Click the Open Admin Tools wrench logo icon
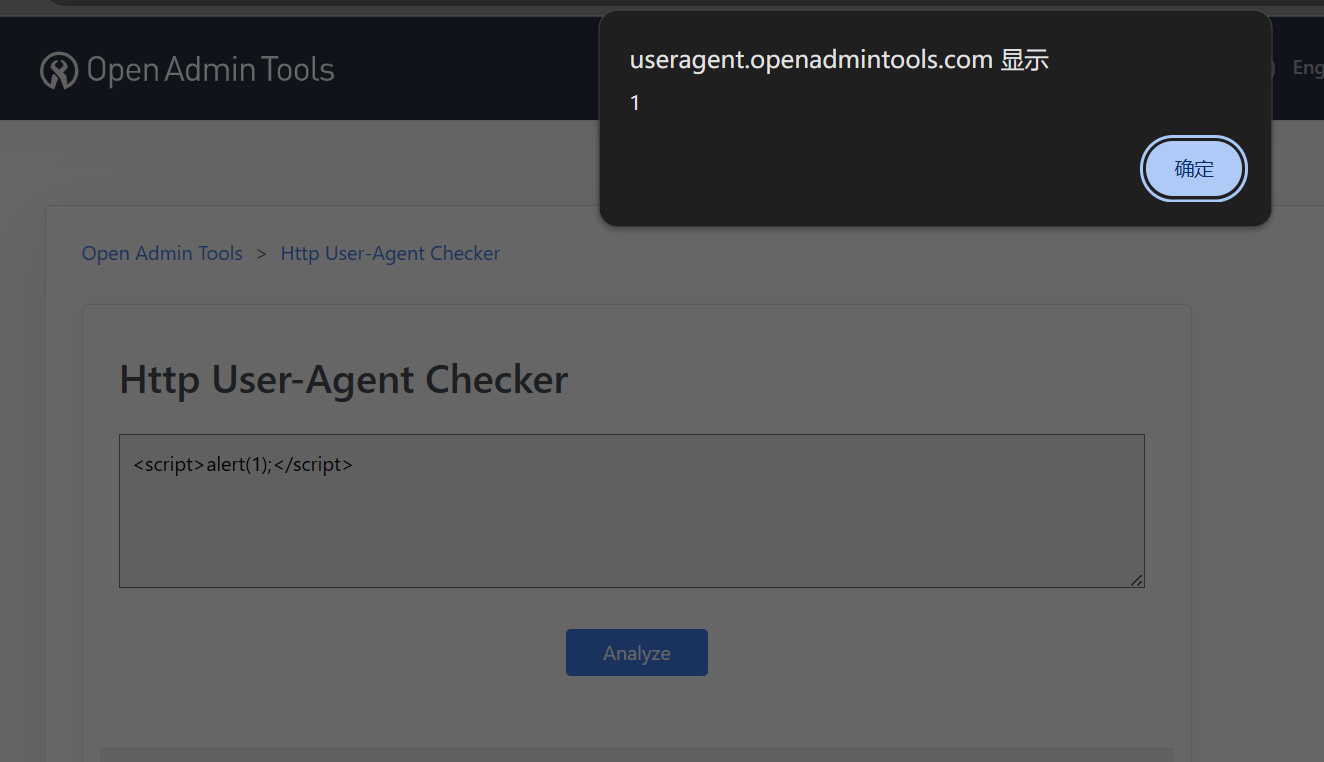Screen dimensions: 1324x762 (59, 70)
